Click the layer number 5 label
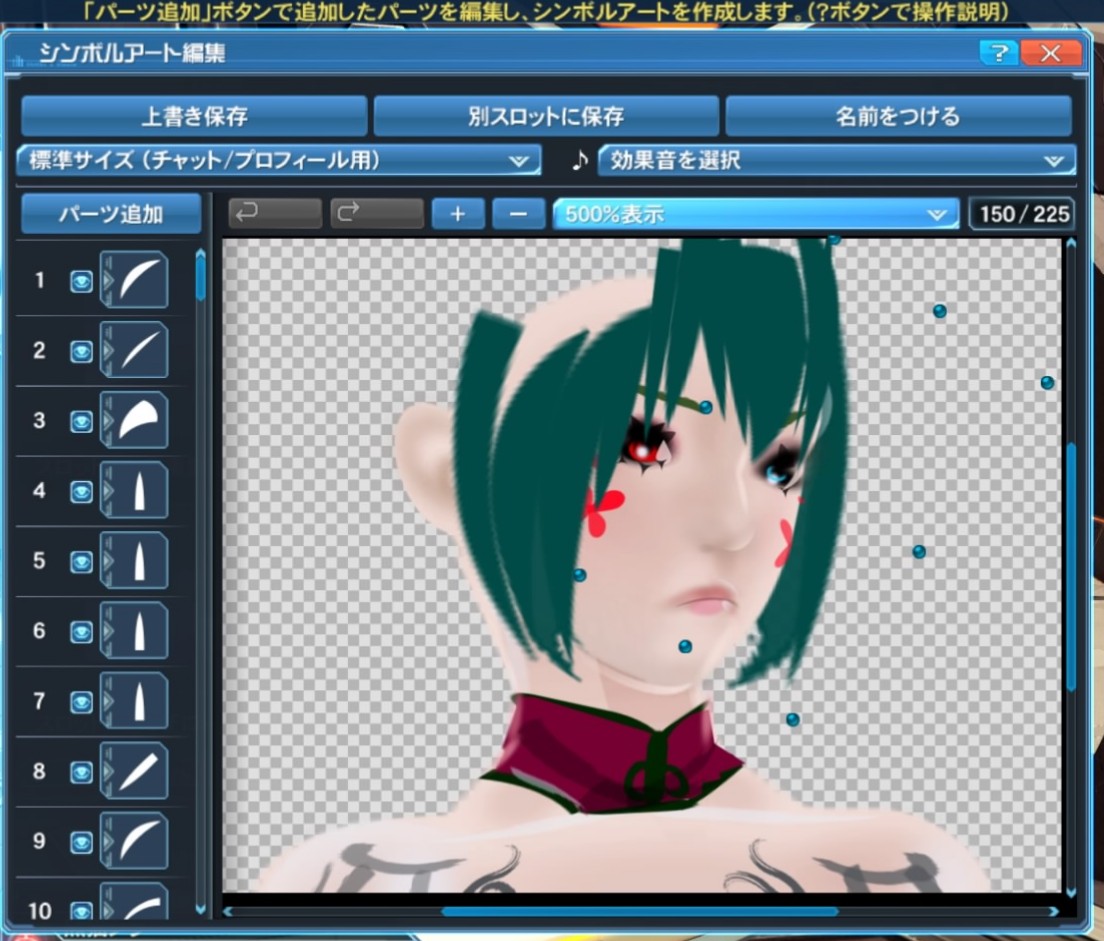The image size is (1104, 941). click(x=39, y=561)
